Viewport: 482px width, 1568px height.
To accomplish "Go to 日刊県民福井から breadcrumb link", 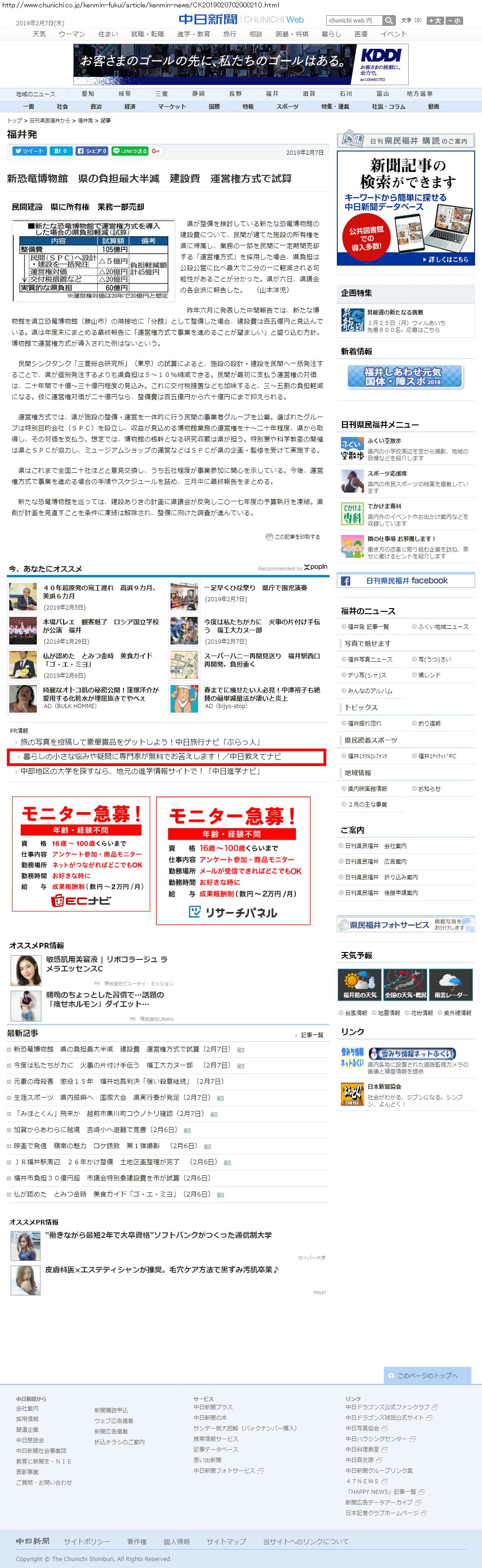I will coord(50,121).
